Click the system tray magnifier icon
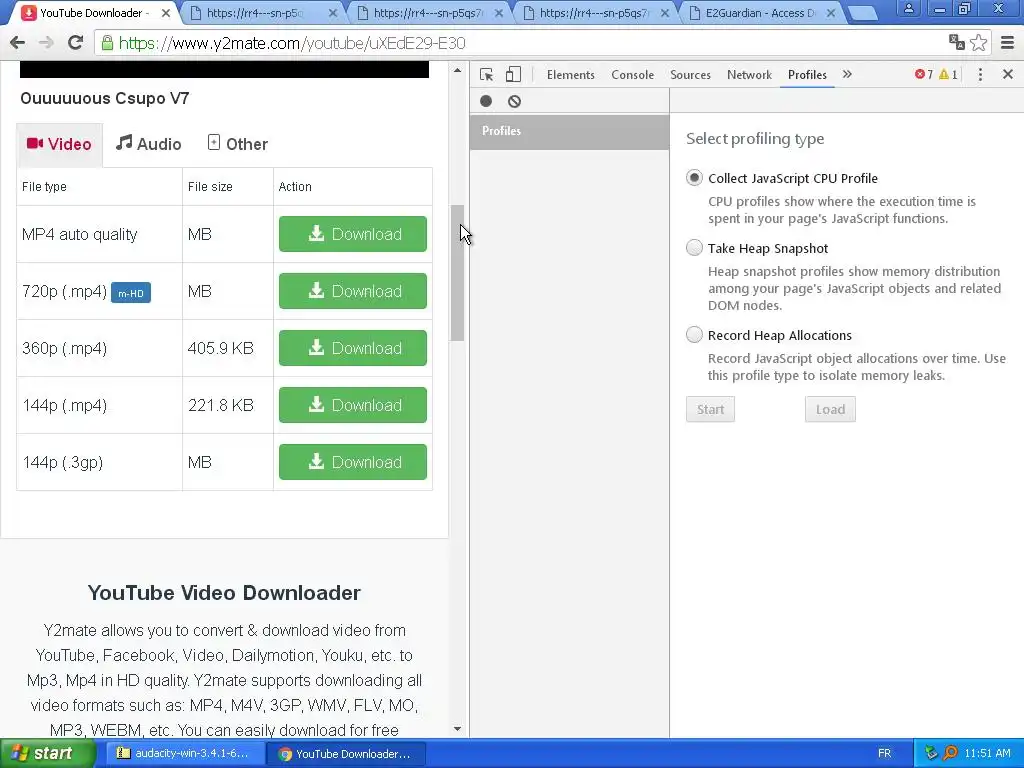This screenshot has height=768, width=1024. (x=950, y=753)
